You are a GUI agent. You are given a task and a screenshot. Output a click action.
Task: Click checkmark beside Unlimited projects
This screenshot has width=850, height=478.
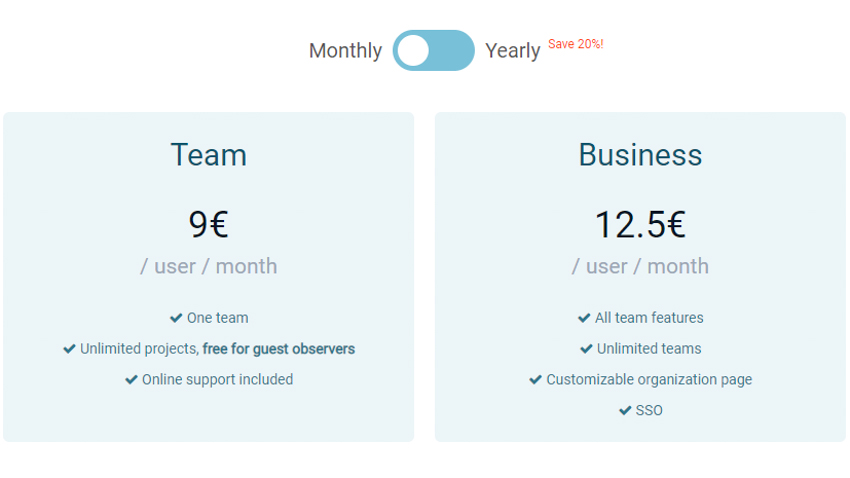(x=69, y=348)
